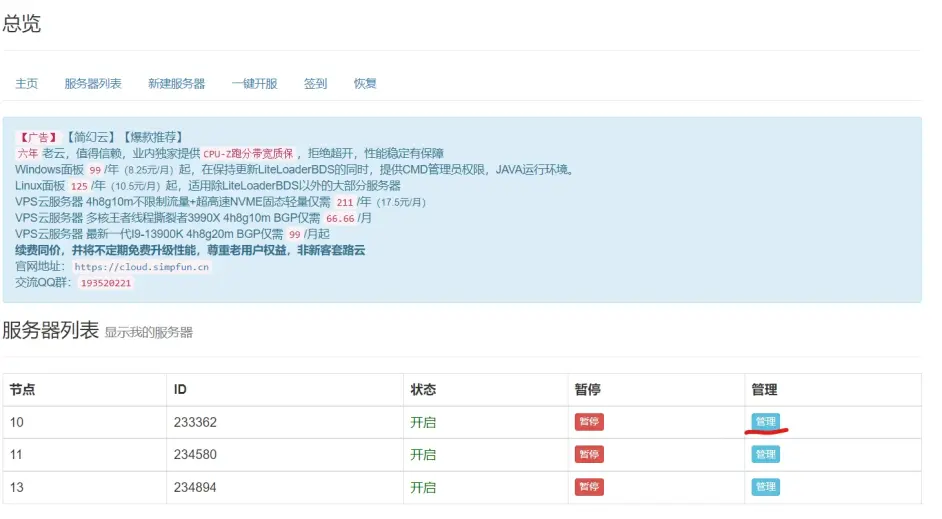Select the 一键开服 tab
This screenshot has height=519, width=942.
(x=254, y=84)
